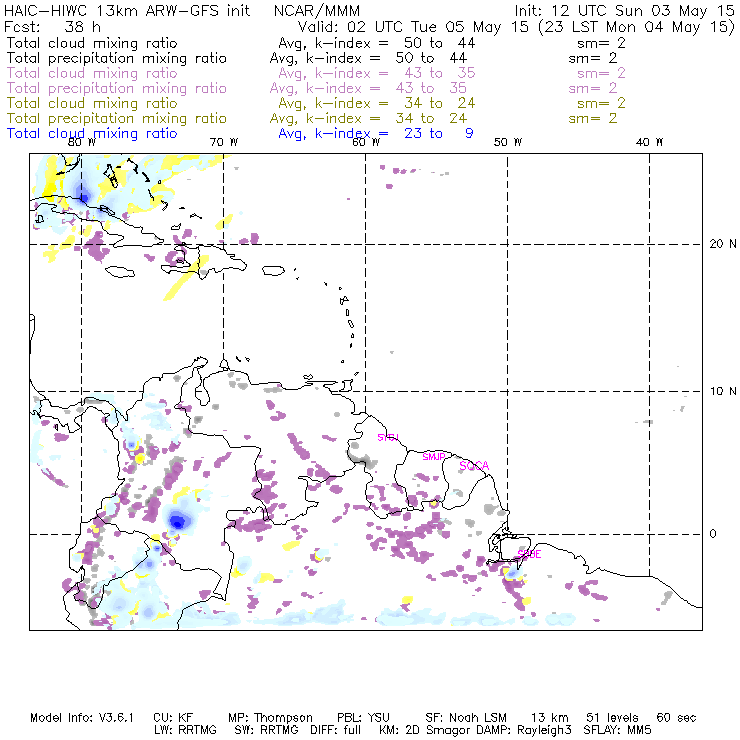This screenshot has height=740, width=740.
Task: Click the 'SF: Noah LSM' model setting
Action: pyautogui.click(x=466, y=718)
